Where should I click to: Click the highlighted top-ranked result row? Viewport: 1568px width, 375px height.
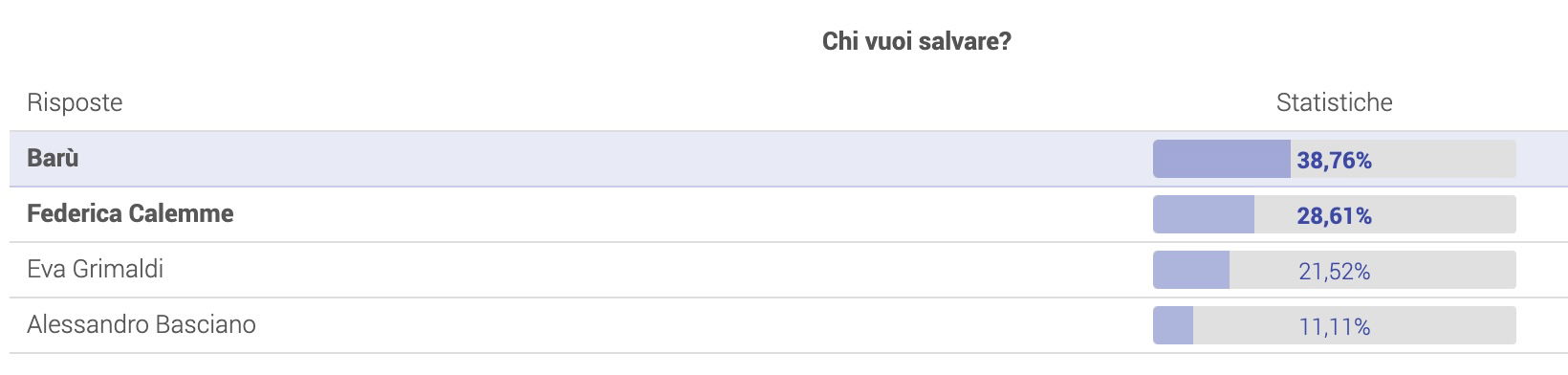pyautogui.click(x=789, y=159)
